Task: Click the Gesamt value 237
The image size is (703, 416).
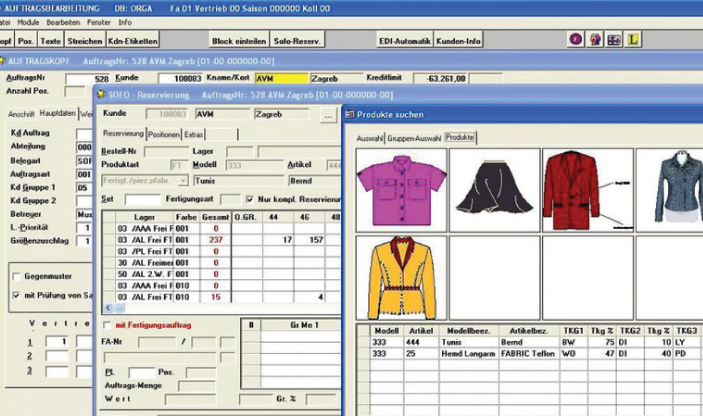Action: click(216, 240)
